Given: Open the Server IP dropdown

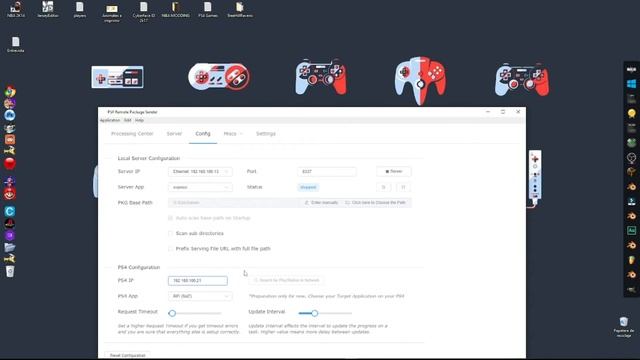Looking at the screenshot, I should tap(200, 172).
